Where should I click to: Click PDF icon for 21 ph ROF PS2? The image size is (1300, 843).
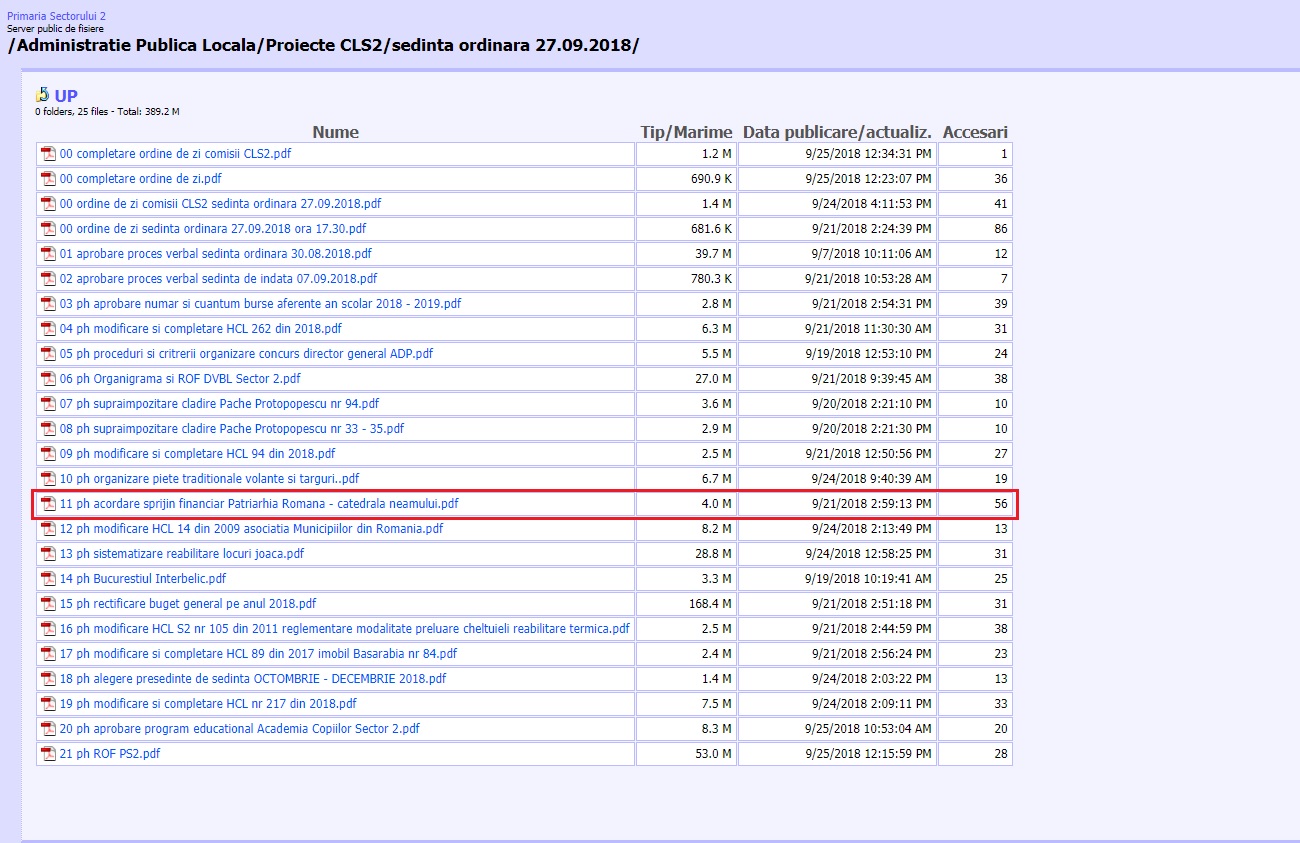tap(48, 754)
